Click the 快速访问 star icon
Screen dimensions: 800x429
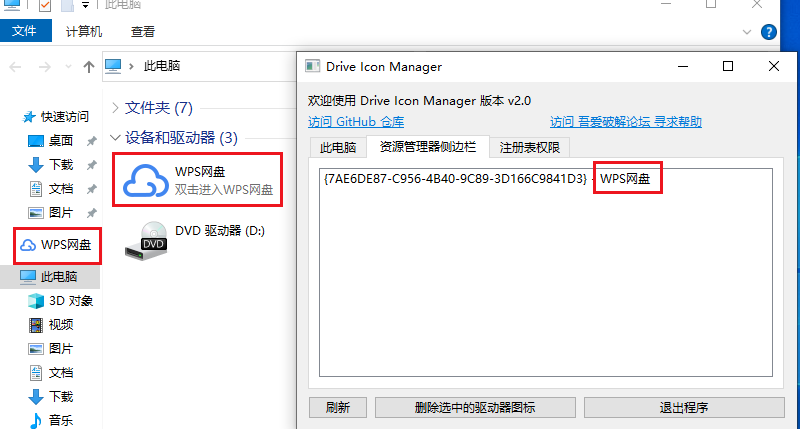28,117
